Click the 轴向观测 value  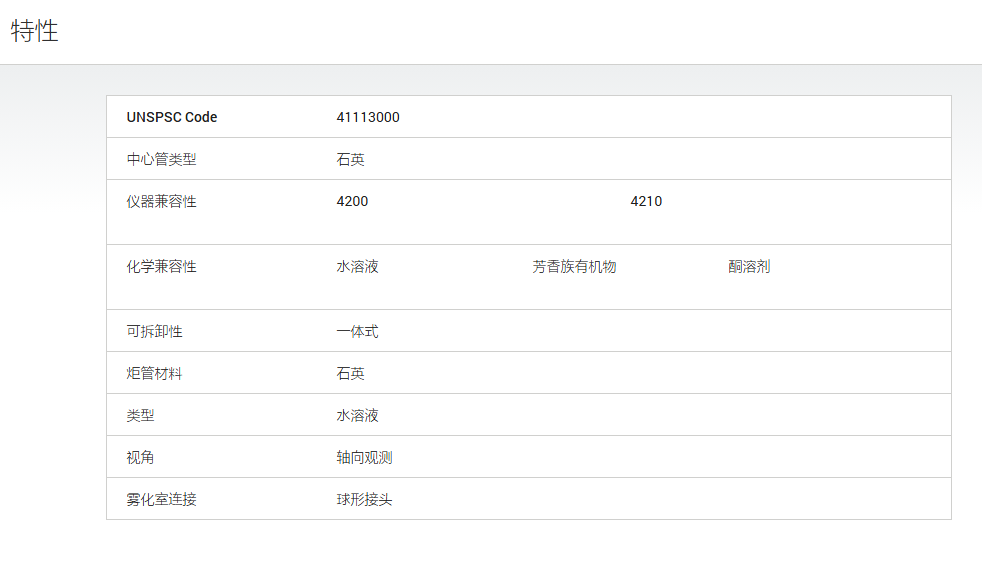tap(364, 457)
